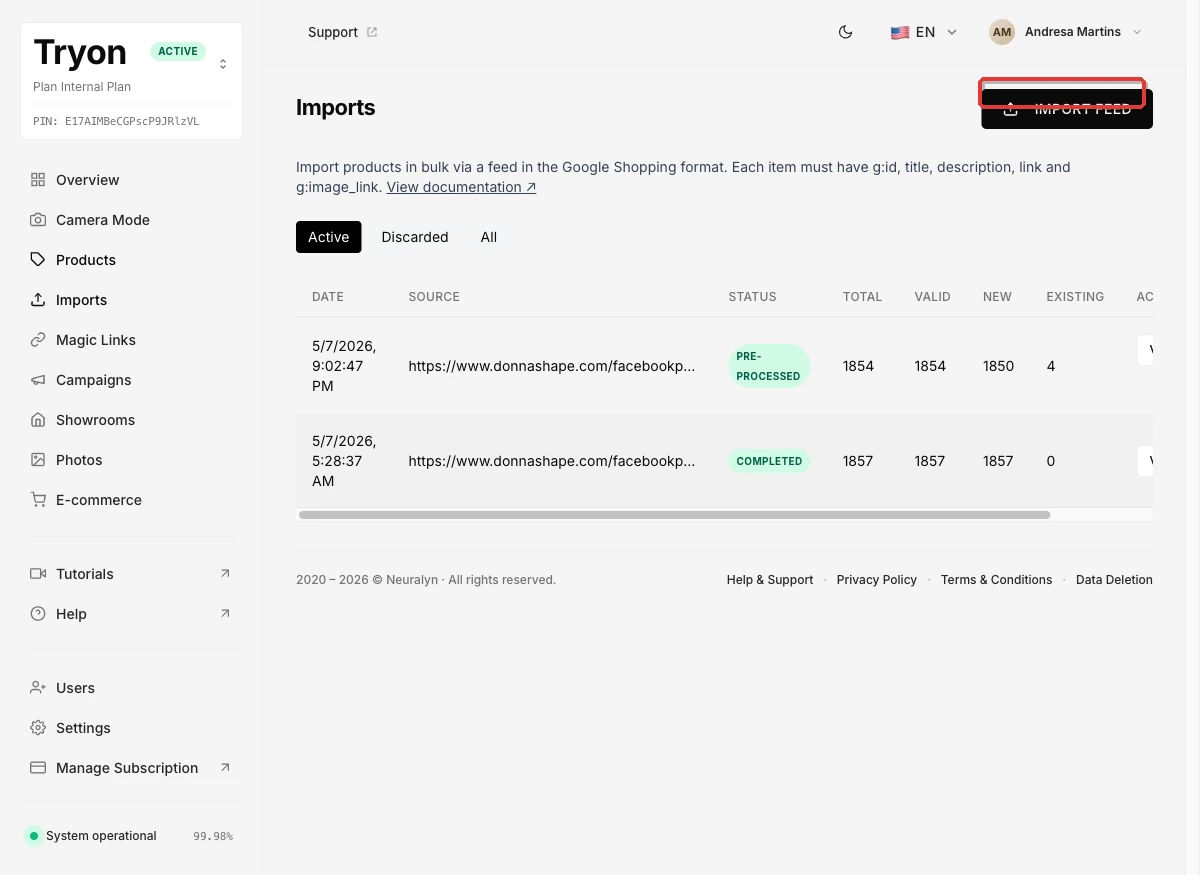Click source URL of the completed import

coord(551,461)
